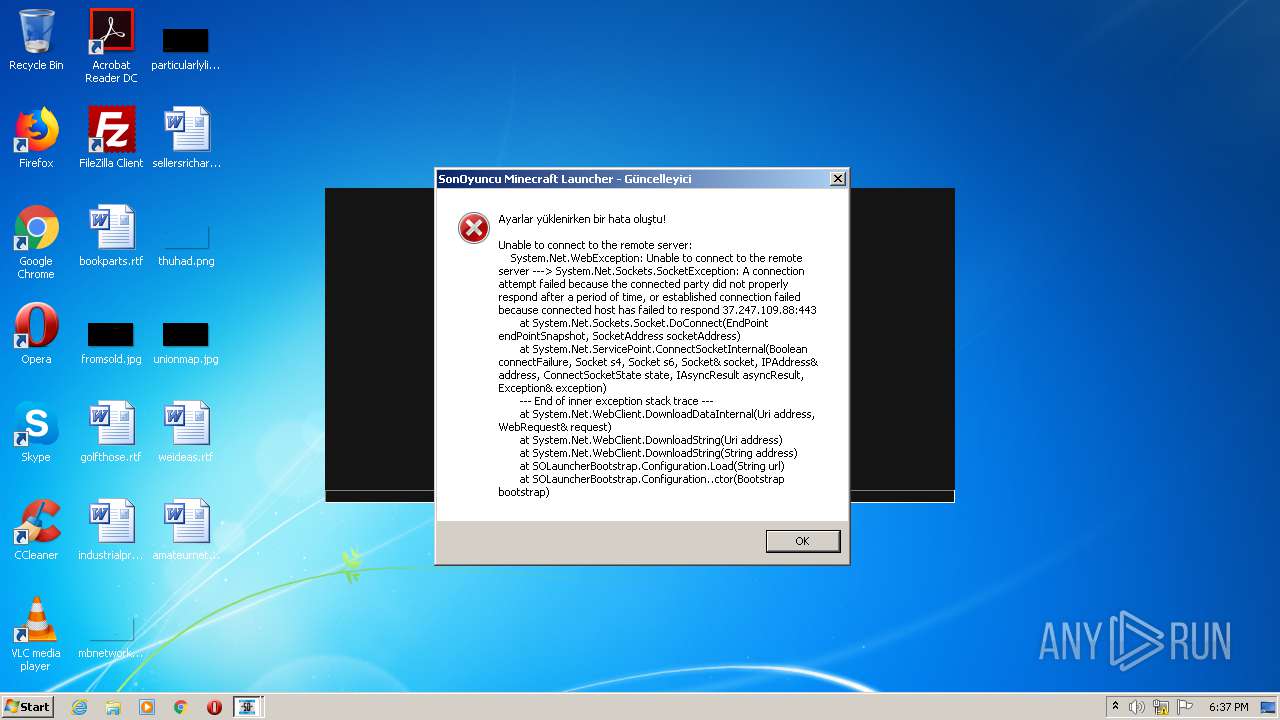Viewport: 1280px width, 720px height.
Task: Select the thuhad.png file icon
Action: pyautogui.click(x=186, y=245)
